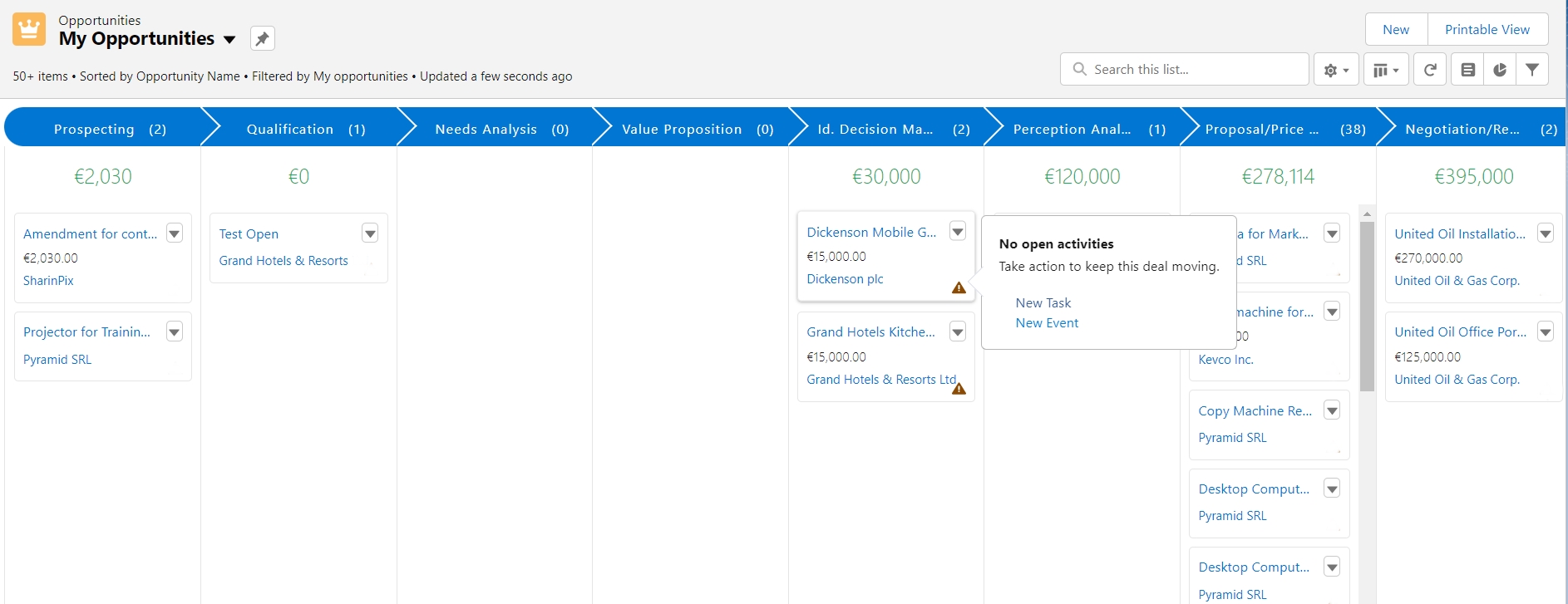Image resolution: width=1568 pixels, height=604 pixels.
Task: Refresh the opportunities list
Action: (1430, 70)
